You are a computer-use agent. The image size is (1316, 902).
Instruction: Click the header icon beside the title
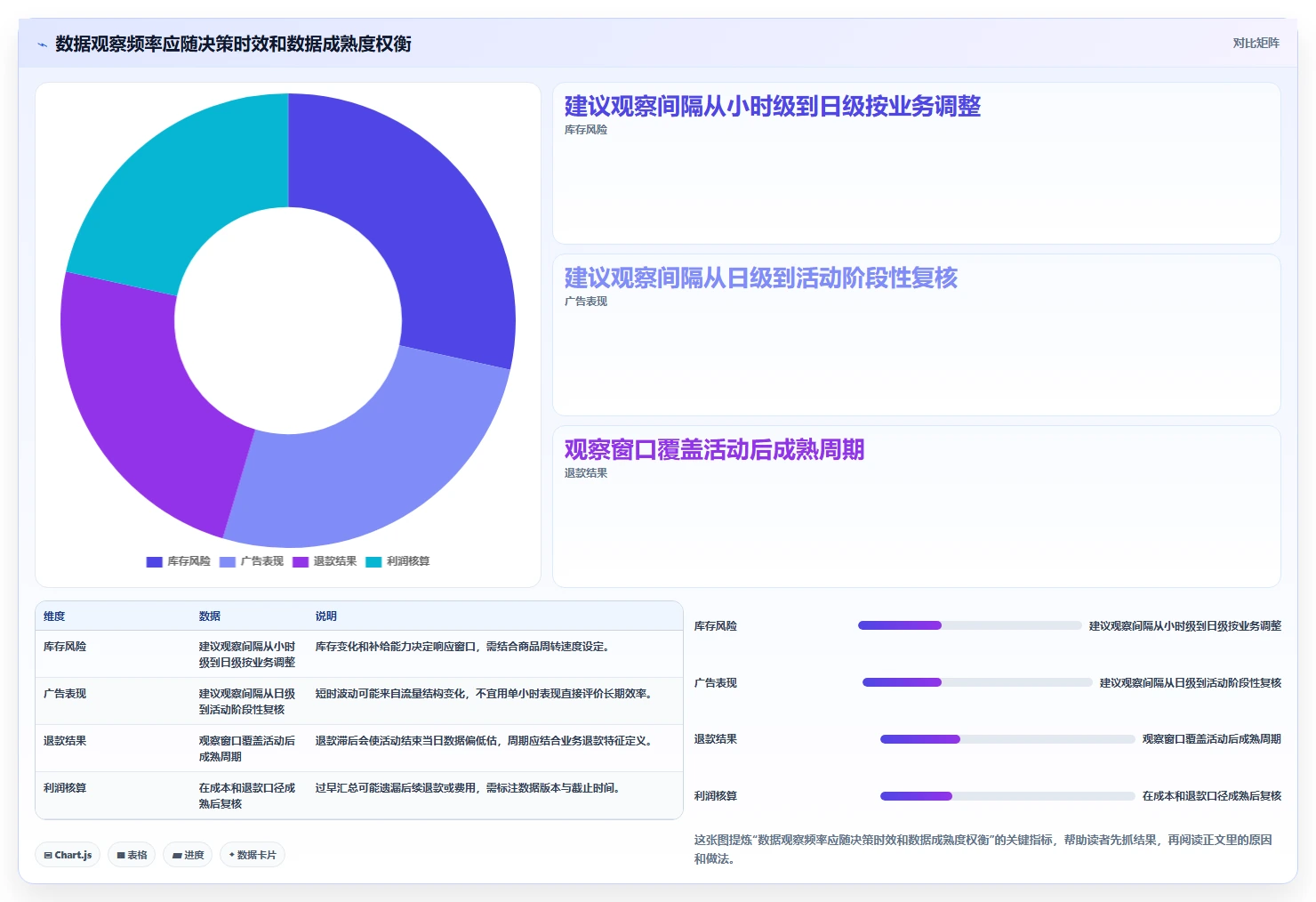42,44
